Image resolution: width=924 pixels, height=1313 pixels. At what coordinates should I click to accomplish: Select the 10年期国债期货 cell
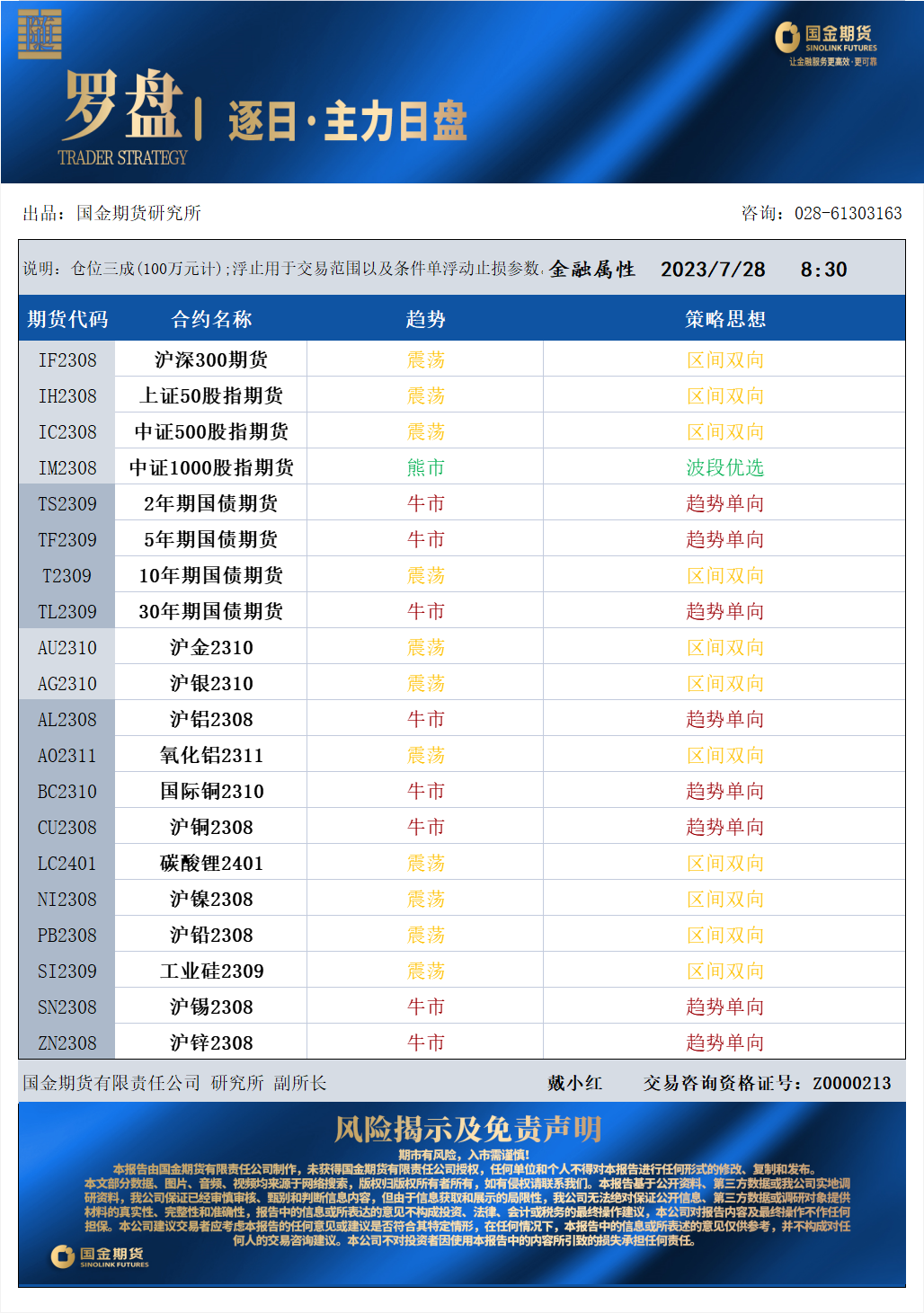(211, 575)
